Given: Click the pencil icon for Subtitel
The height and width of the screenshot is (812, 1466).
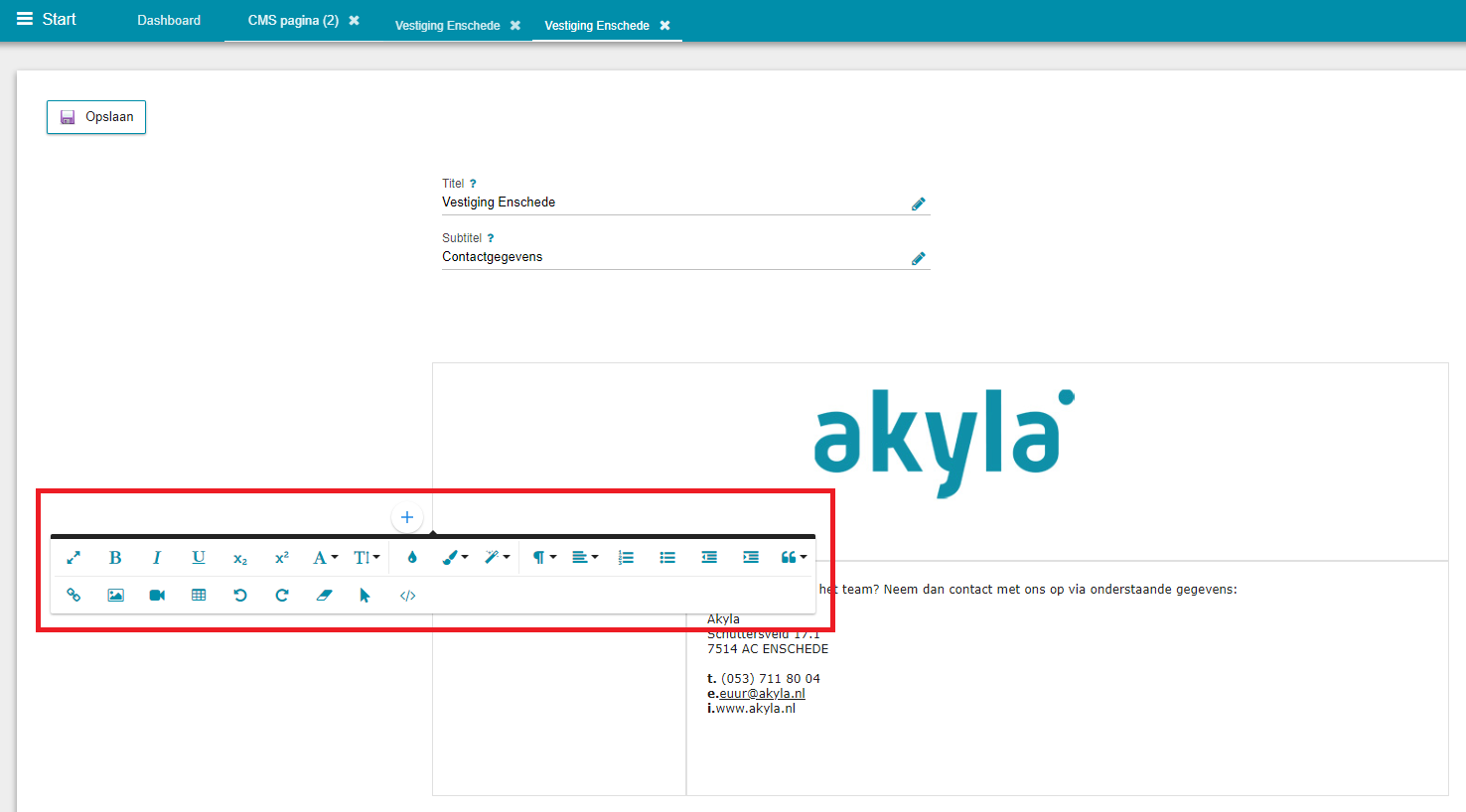Looking at the screenshot, I should [919, 258].
